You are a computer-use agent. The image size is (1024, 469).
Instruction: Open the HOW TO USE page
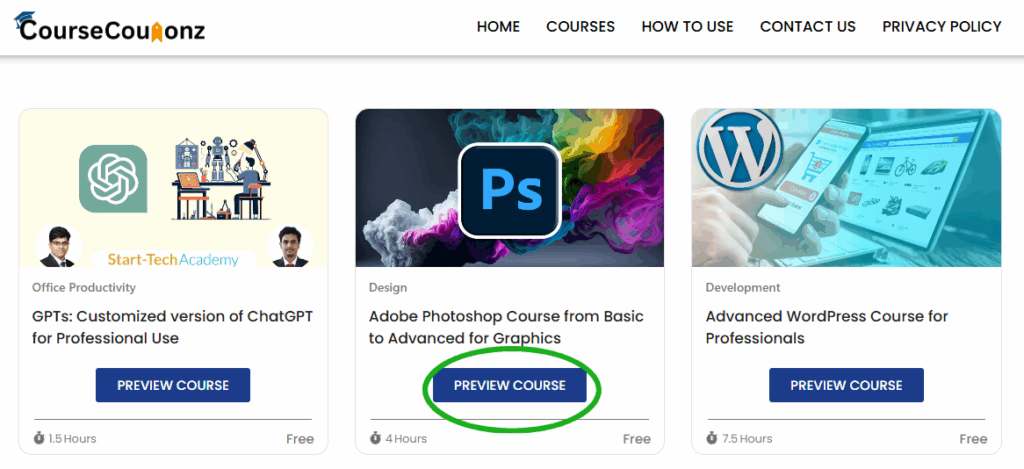pos(687,27)
